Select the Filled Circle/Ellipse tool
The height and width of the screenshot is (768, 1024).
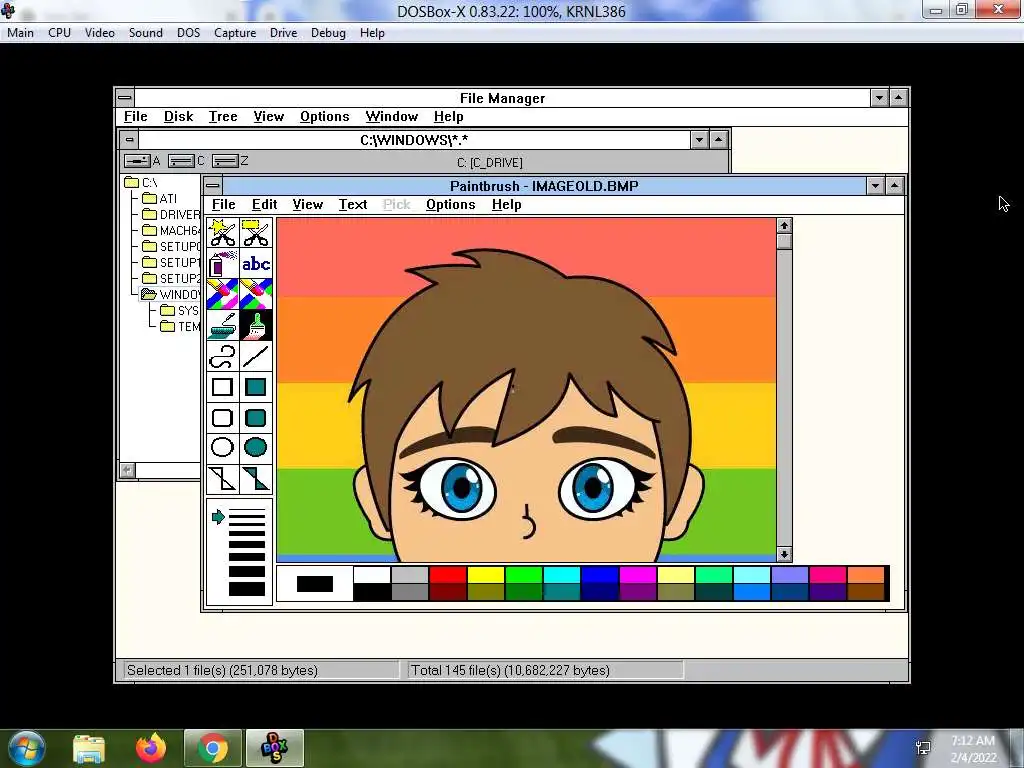pos(255,447)
